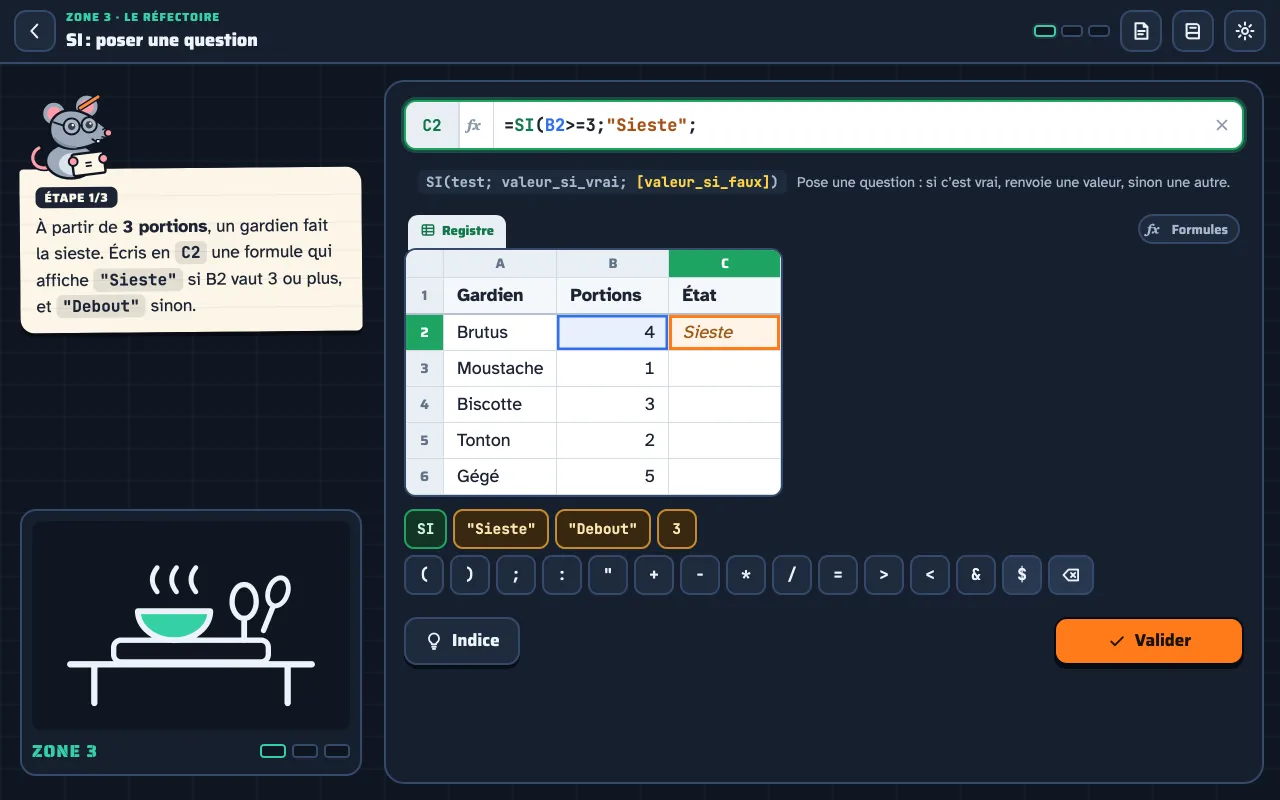1280x800 pixels.
Task: Insert dollar sign key
Action: (x=1022, y=575)
